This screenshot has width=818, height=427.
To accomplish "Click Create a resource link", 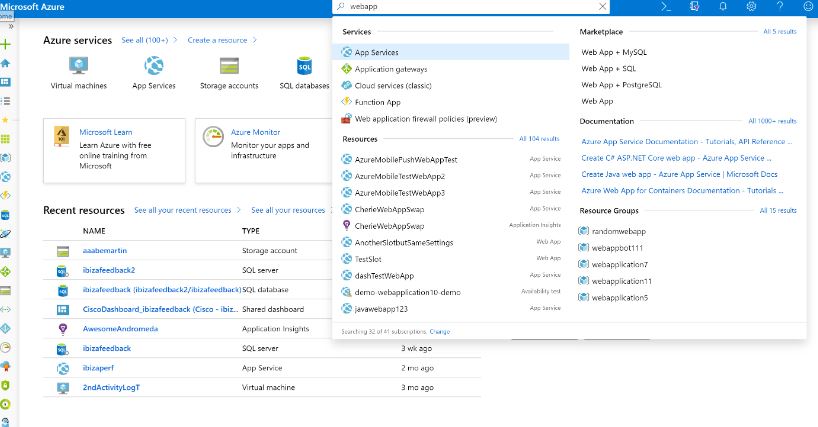I will [217, 40].
